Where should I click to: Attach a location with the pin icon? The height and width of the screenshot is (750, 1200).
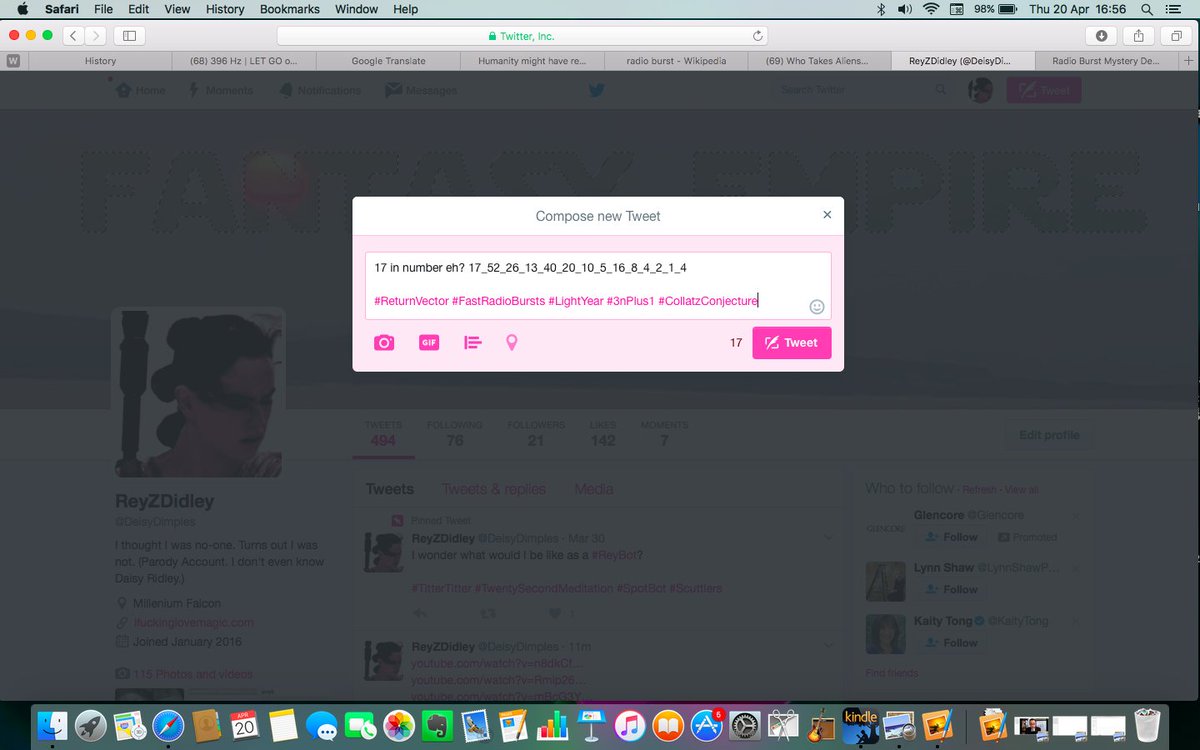[x=511, y=342]
